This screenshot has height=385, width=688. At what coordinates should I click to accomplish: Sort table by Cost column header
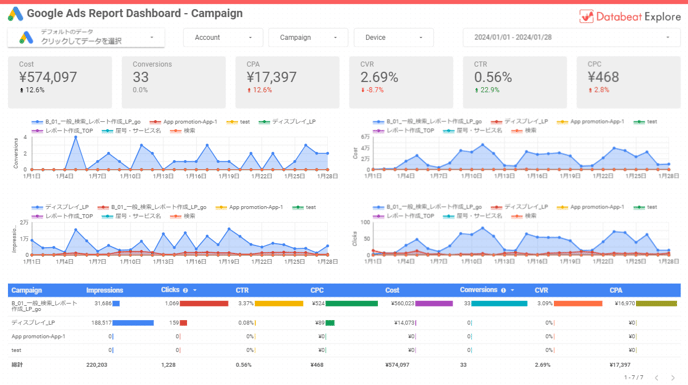(x=392, y=290)
